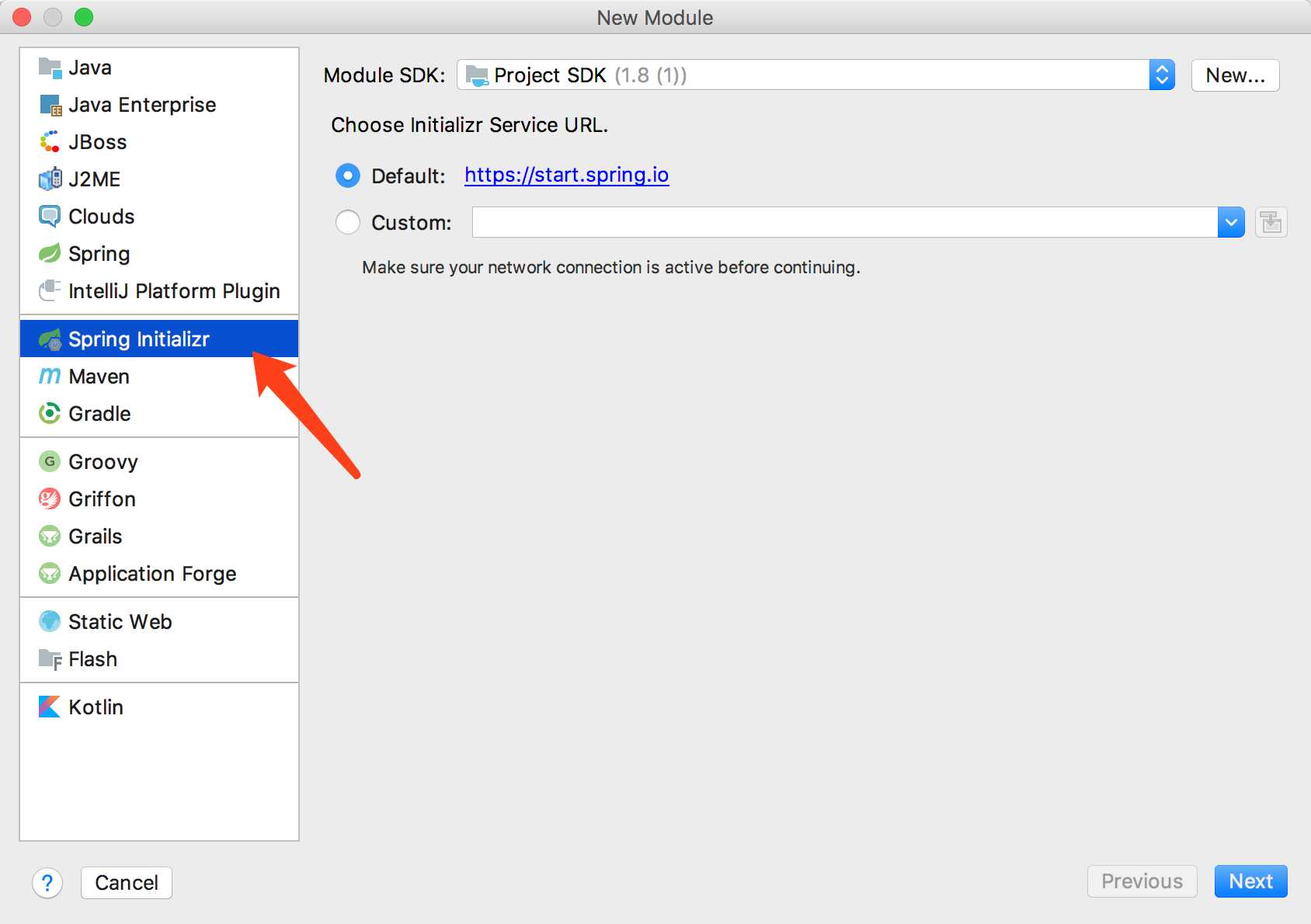Click the Maven 'm' icon
This screenshot has height=924, width=1311.
[50, 377]
